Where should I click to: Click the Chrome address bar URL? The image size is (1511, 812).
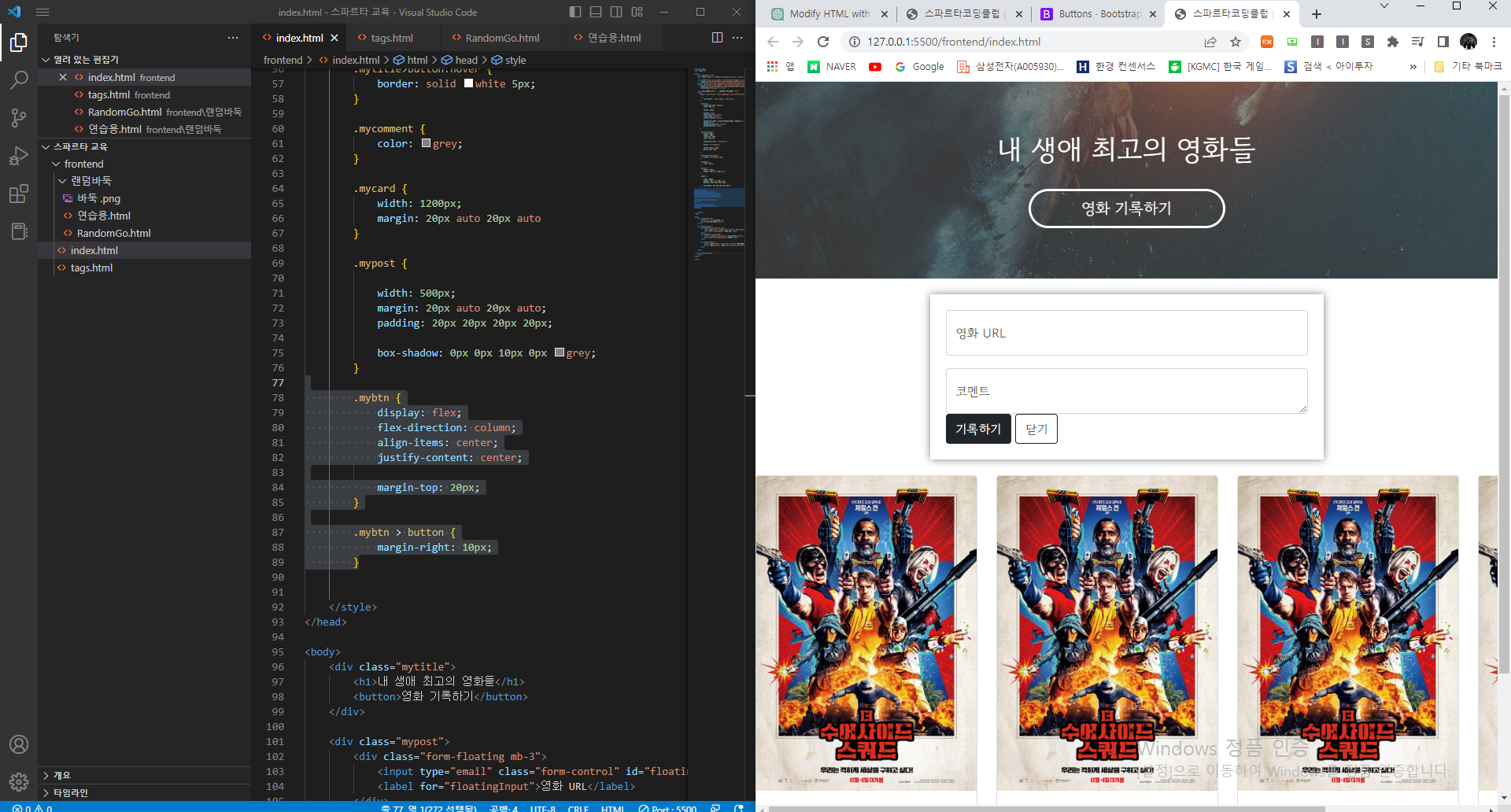[x=954, y=42]
